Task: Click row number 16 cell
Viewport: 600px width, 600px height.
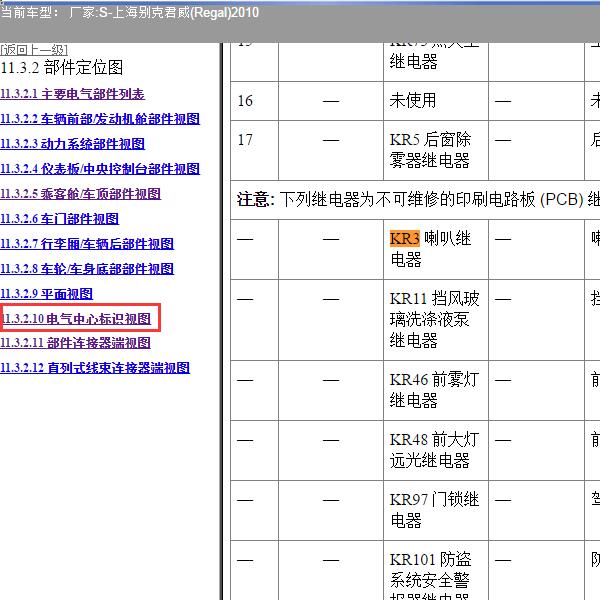Action: point(254,101)
